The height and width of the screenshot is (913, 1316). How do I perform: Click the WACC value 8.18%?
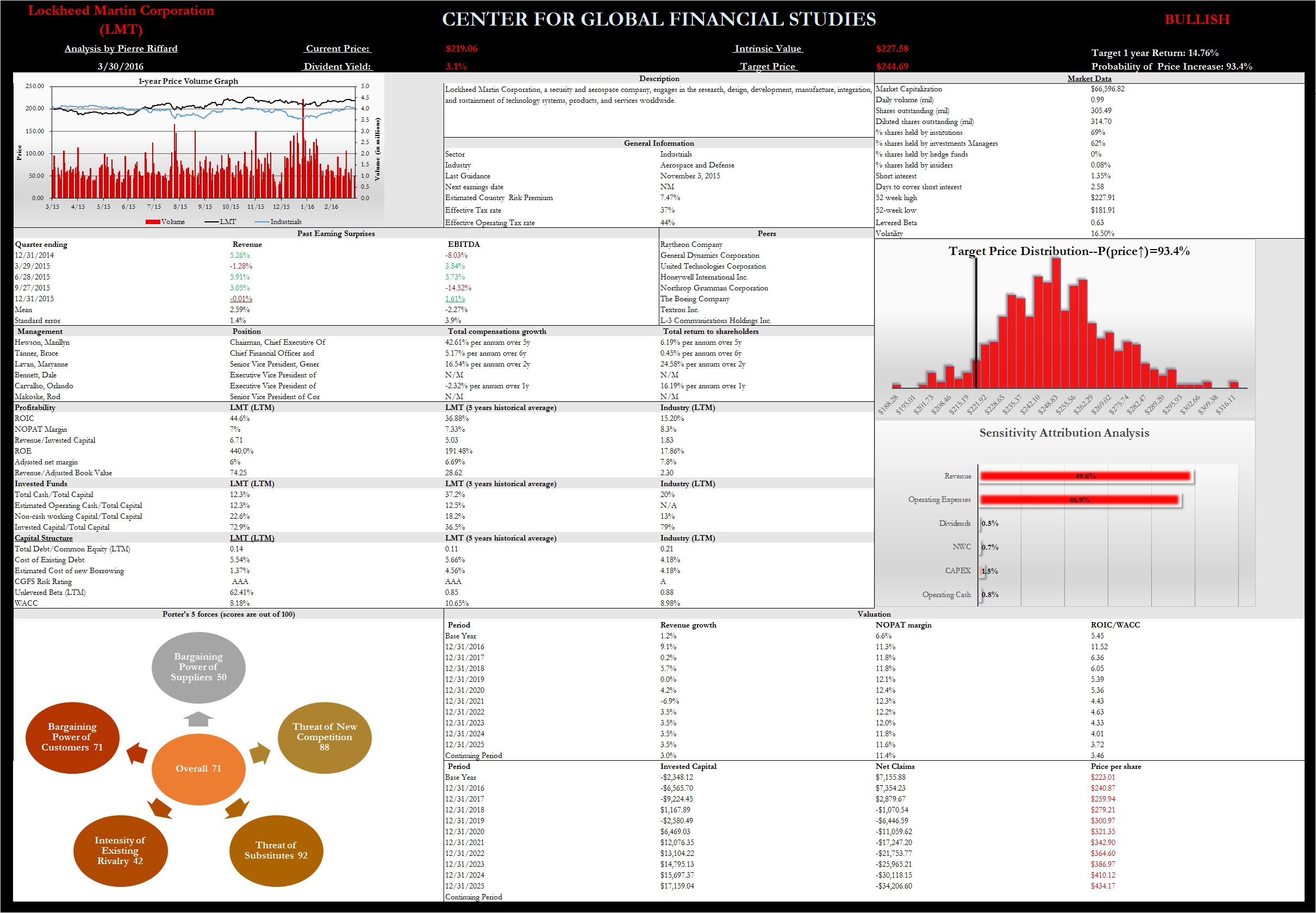240,603
